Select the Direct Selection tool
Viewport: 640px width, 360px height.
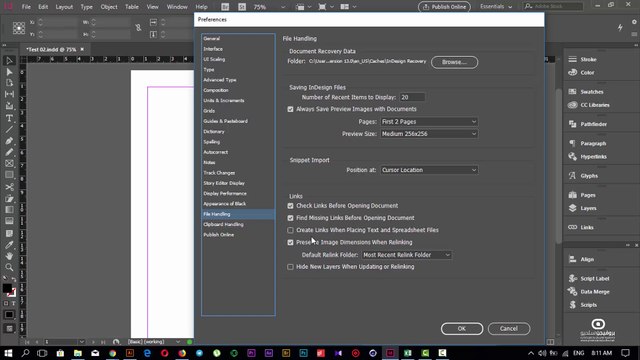9,72
